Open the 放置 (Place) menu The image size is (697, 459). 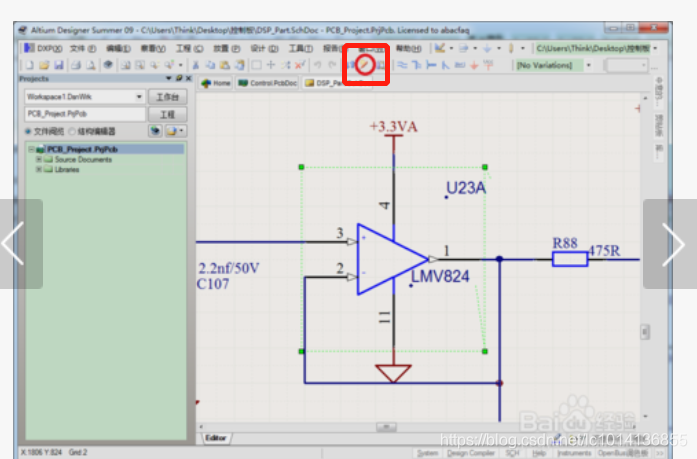(x=226, y=48)
